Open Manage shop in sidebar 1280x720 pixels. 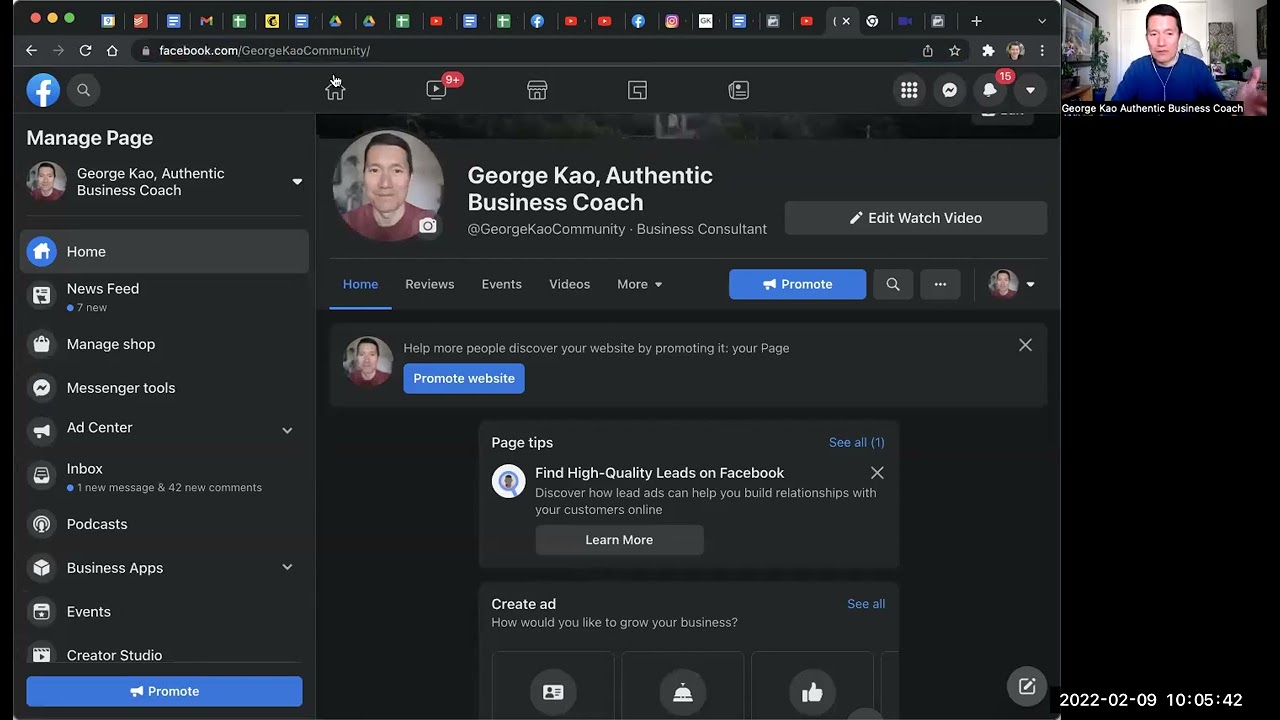click(x=164, y=344)
